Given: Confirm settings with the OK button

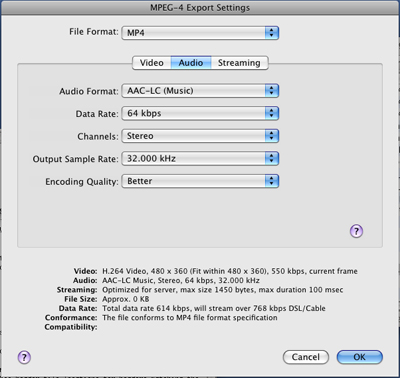Looking at the screenshot, I should pyautogui.click(x=360, y=357).
